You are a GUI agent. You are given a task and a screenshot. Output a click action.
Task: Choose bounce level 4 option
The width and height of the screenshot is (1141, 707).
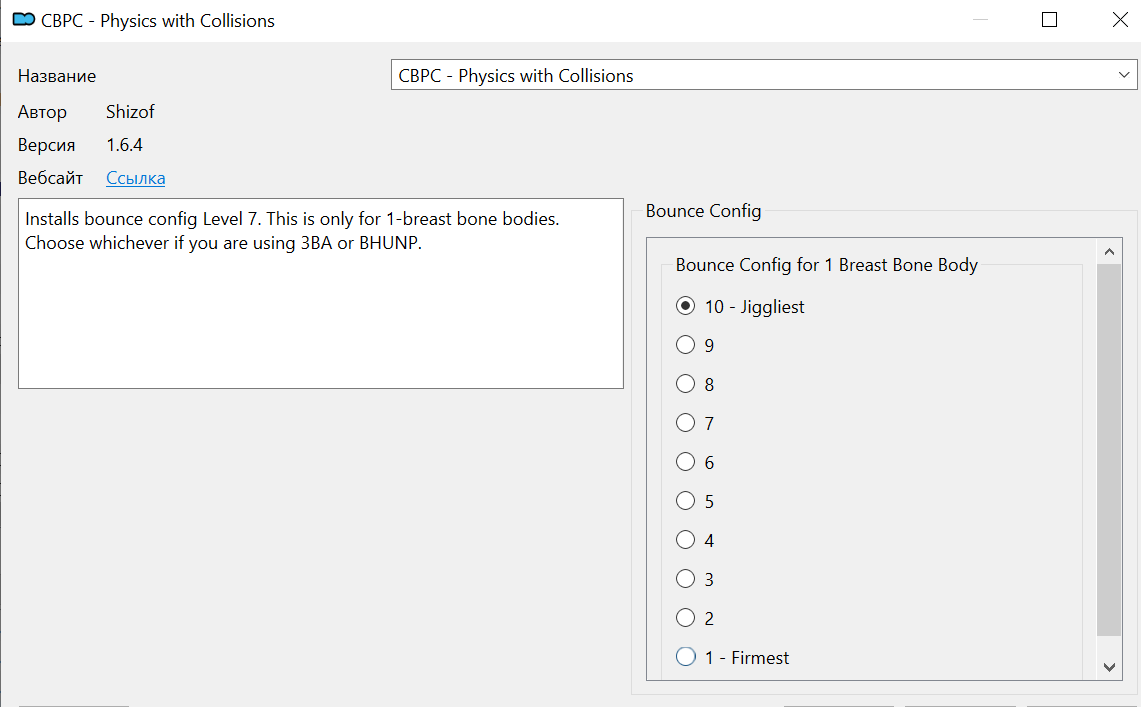(x=686, y=541)
